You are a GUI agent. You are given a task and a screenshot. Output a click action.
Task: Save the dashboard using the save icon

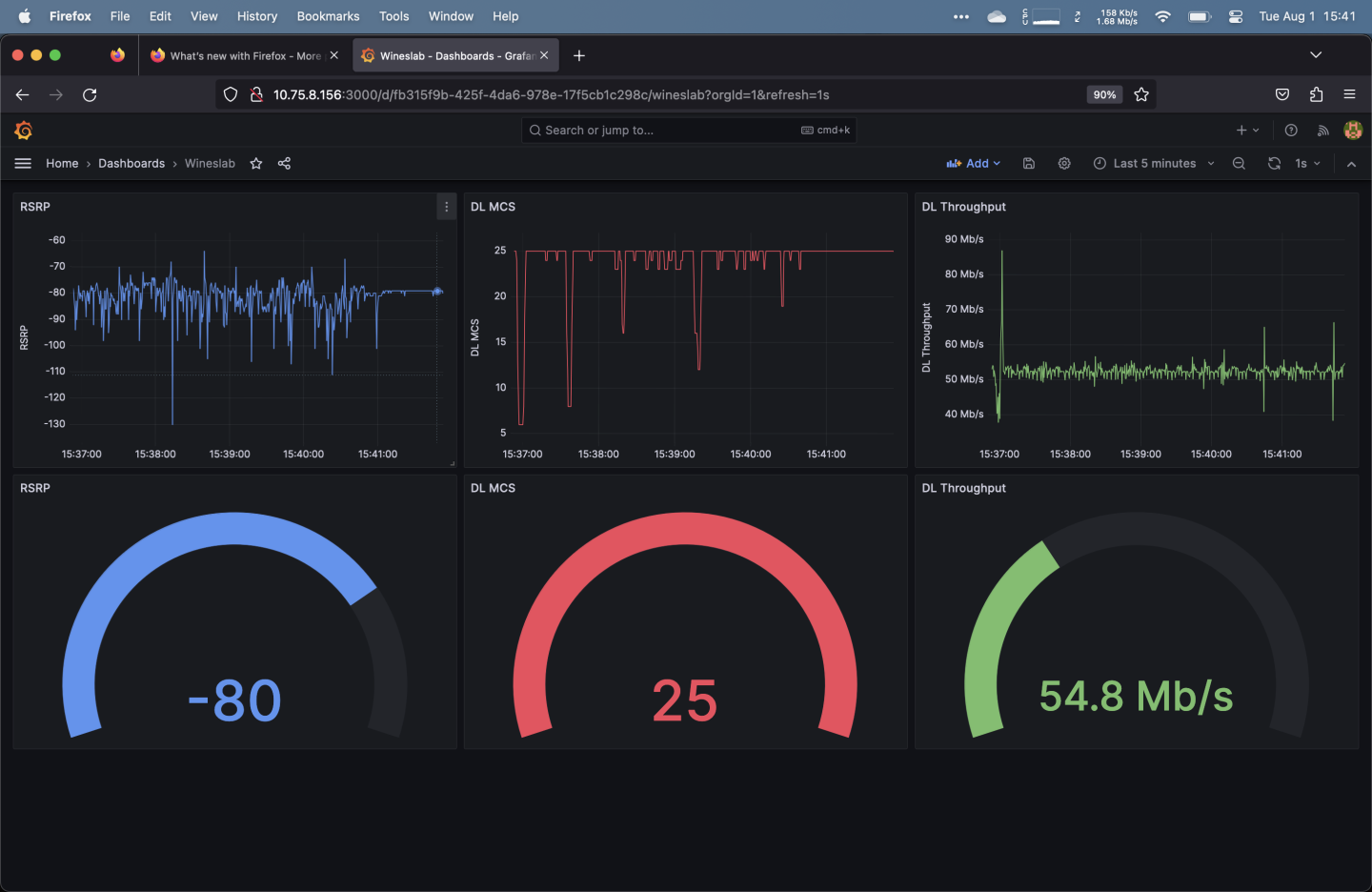pyautogui.click(x=1029, y=163)
